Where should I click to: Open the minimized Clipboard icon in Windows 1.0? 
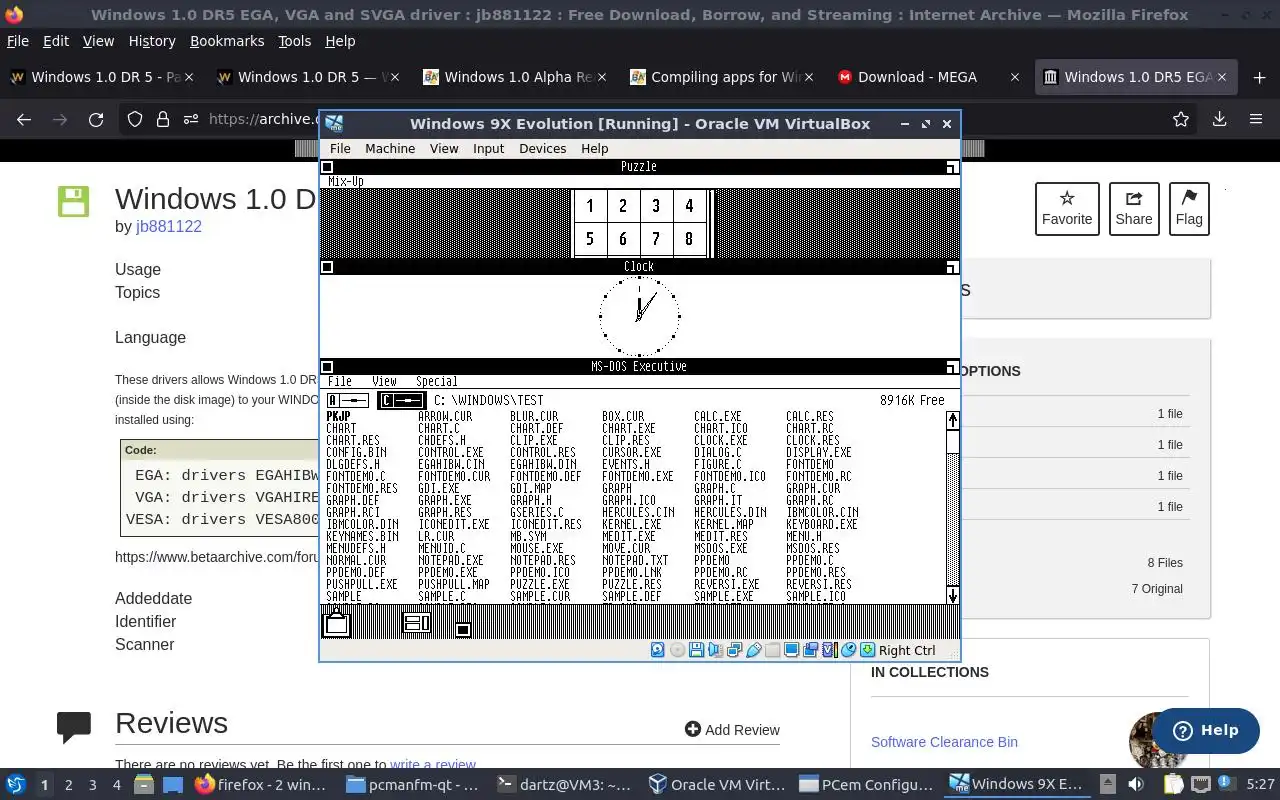coord(337,623)
